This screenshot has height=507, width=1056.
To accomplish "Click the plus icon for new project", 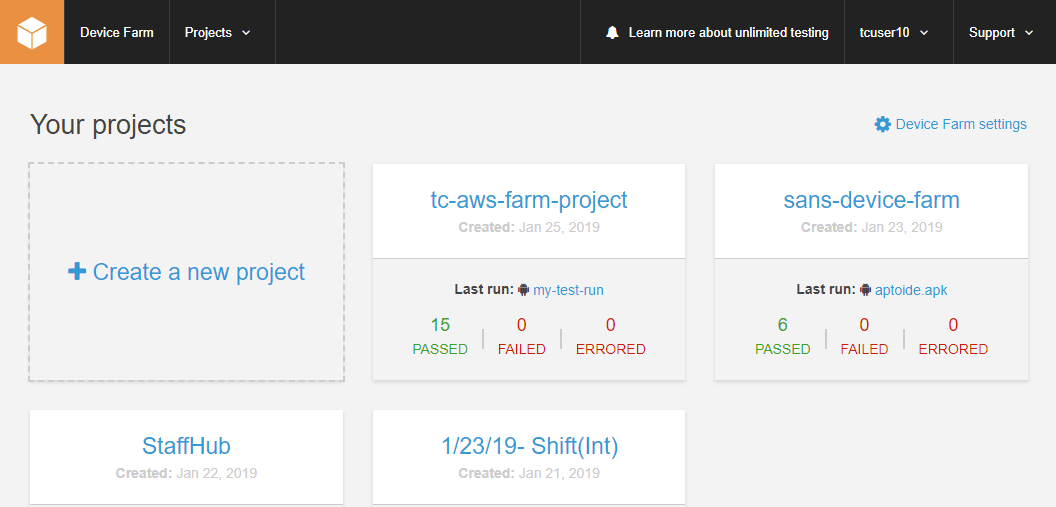I will tap(77, 271).
